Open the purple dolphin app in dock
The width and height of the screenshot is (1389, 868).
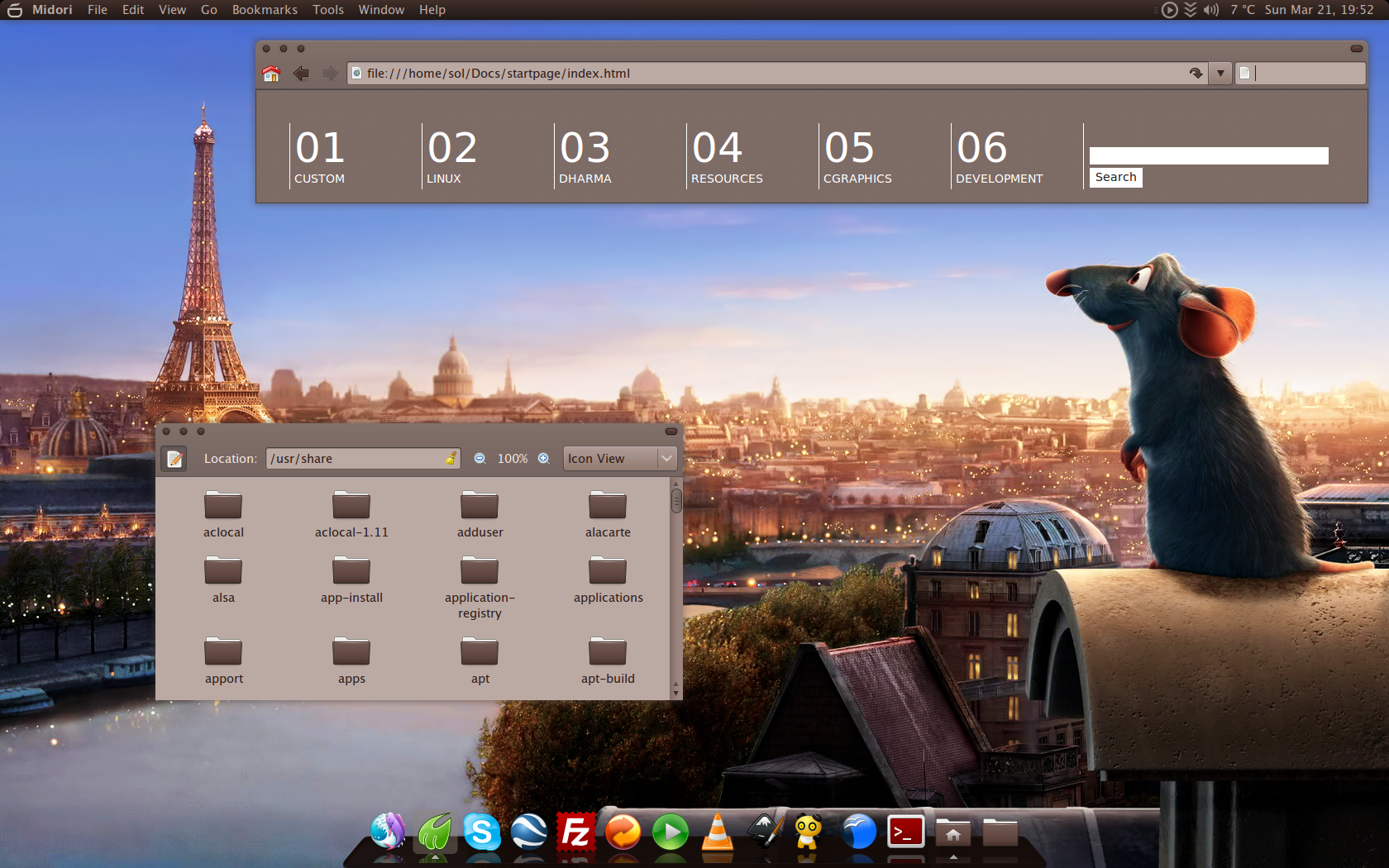pyautogui.click(x=388, y=832)
